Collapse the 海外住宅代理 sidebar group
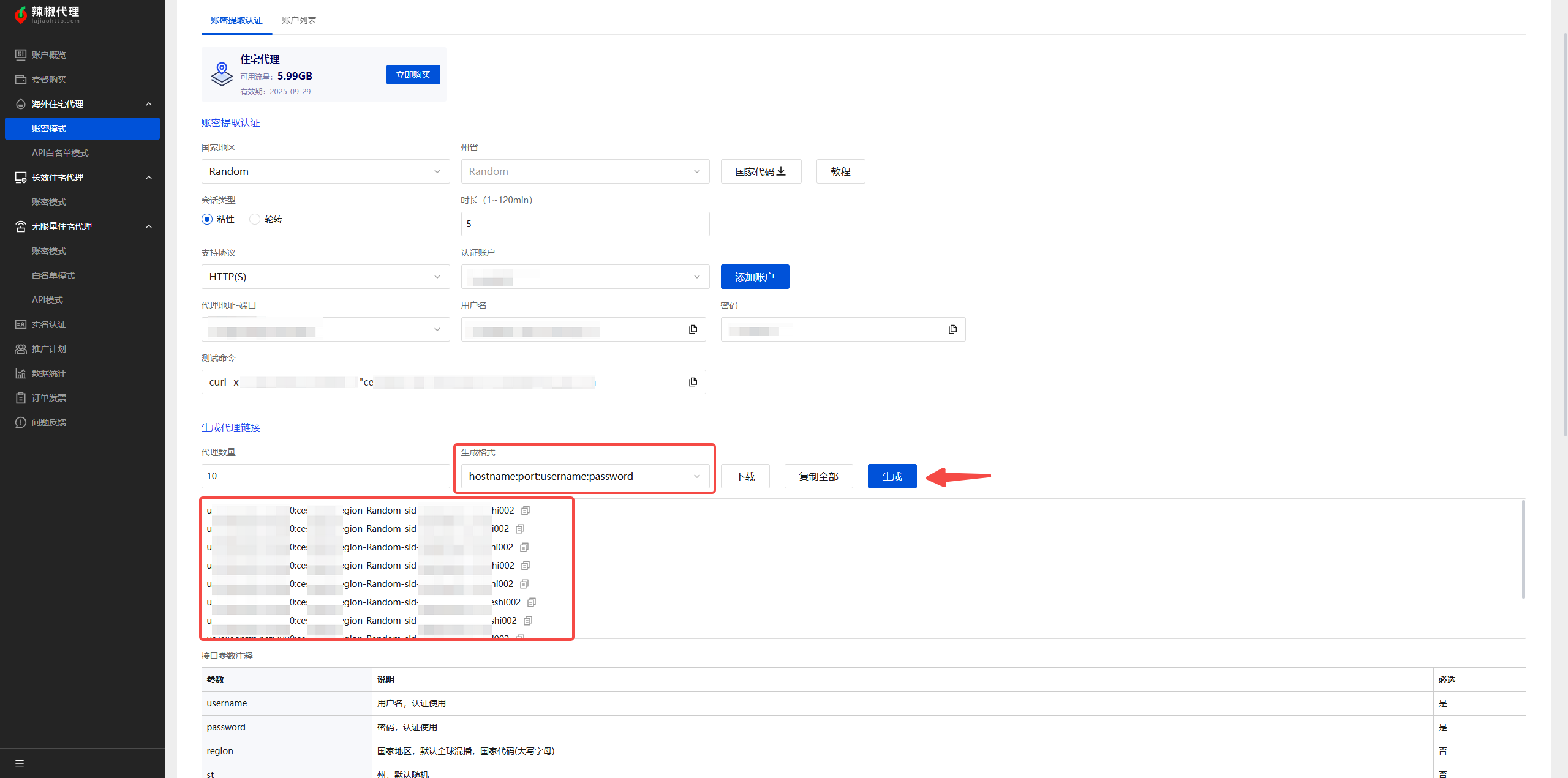 coord(148,104)
